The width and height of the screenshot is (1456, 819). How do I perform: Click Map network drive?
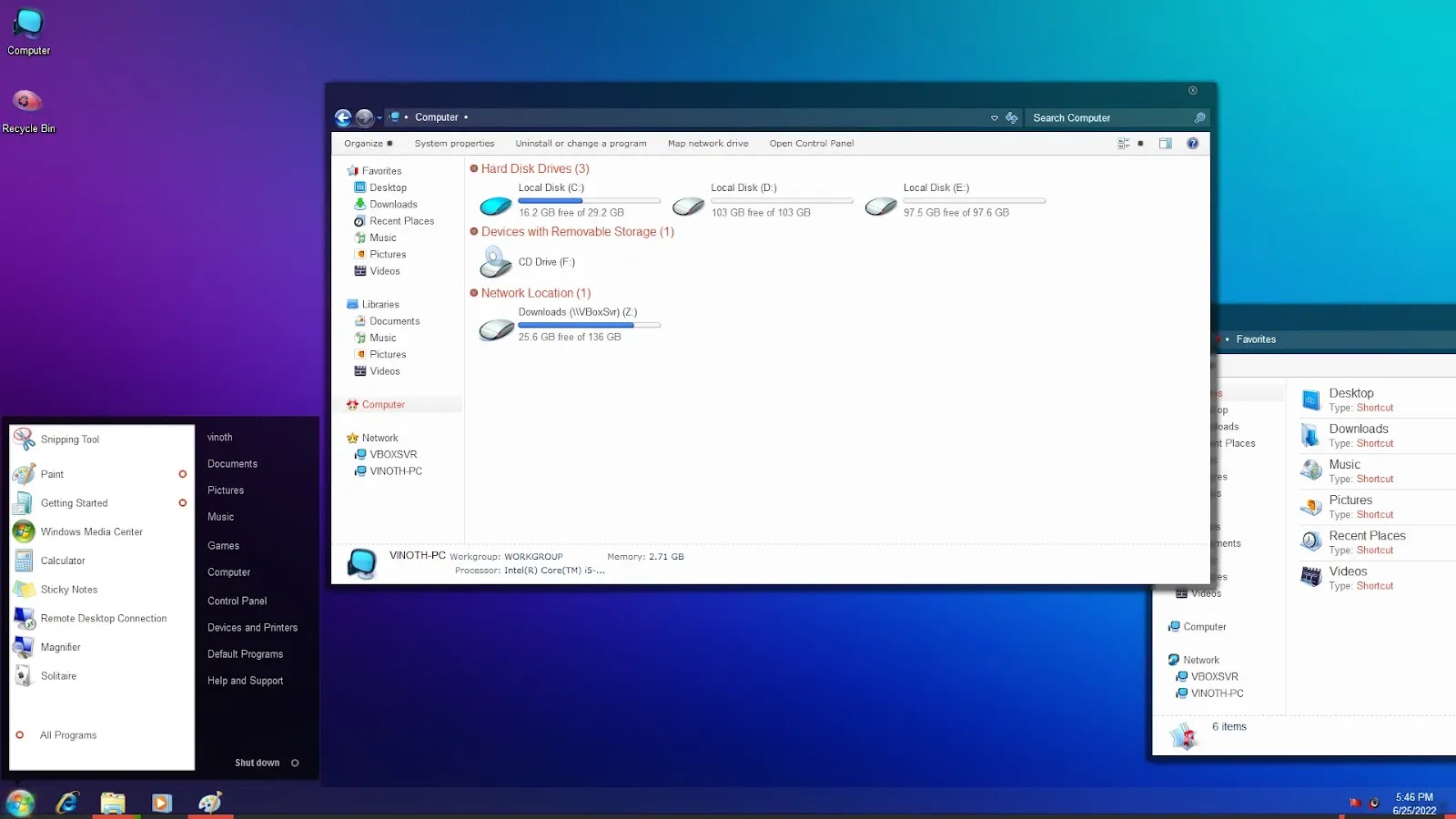pyautogui.click(x=708, y=144)
